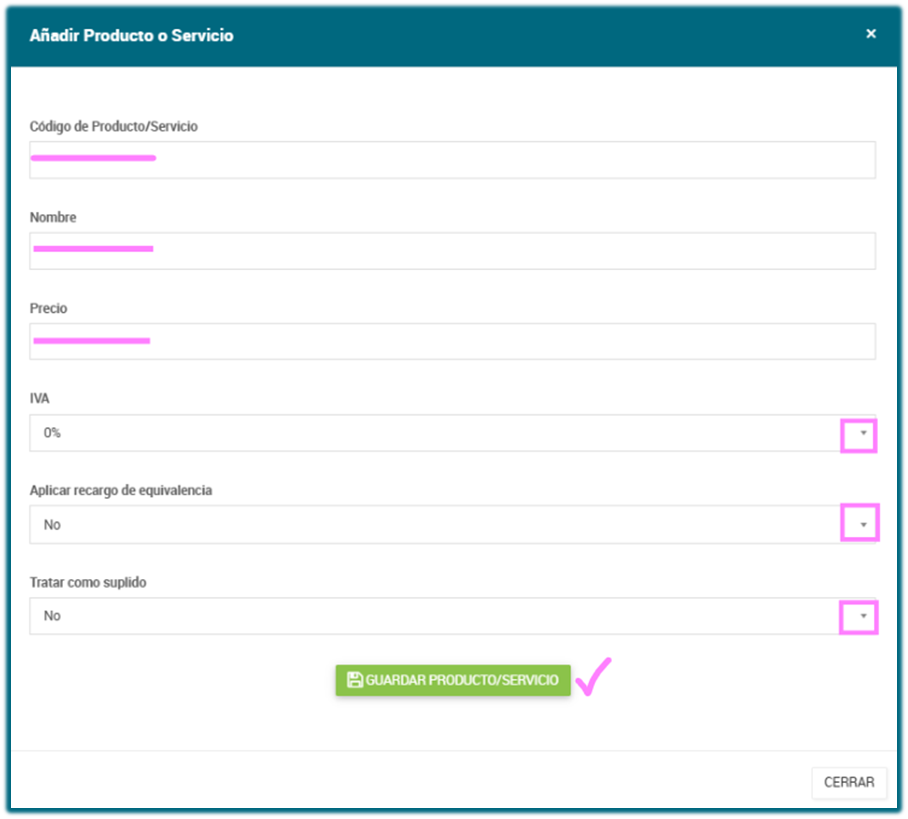Close the dialog with the X icon

(x=871, y=34)
